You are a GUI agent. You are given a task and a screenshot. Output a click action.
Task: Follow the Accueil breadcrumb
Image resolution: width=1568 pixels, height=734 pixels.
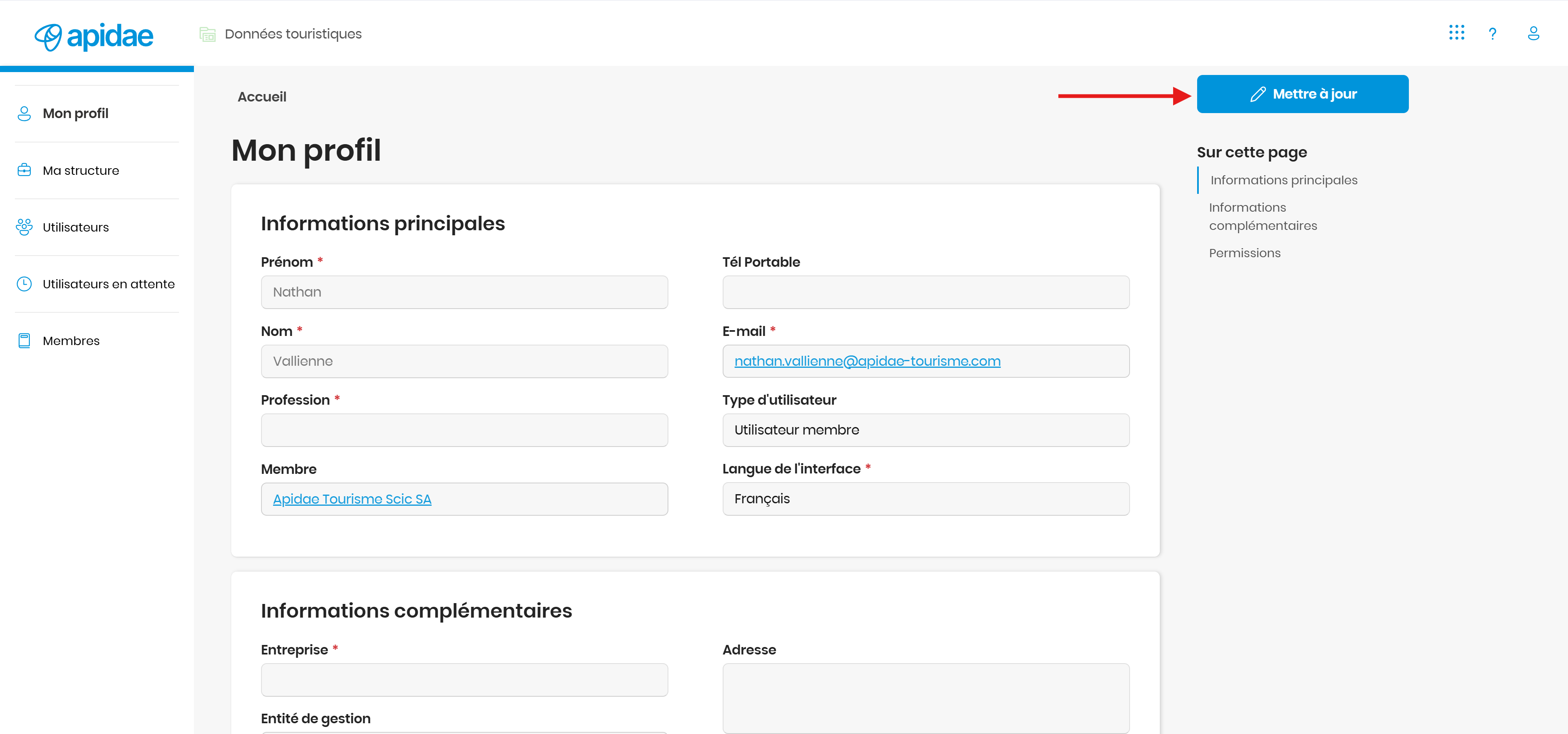click(x=262, y=97)
